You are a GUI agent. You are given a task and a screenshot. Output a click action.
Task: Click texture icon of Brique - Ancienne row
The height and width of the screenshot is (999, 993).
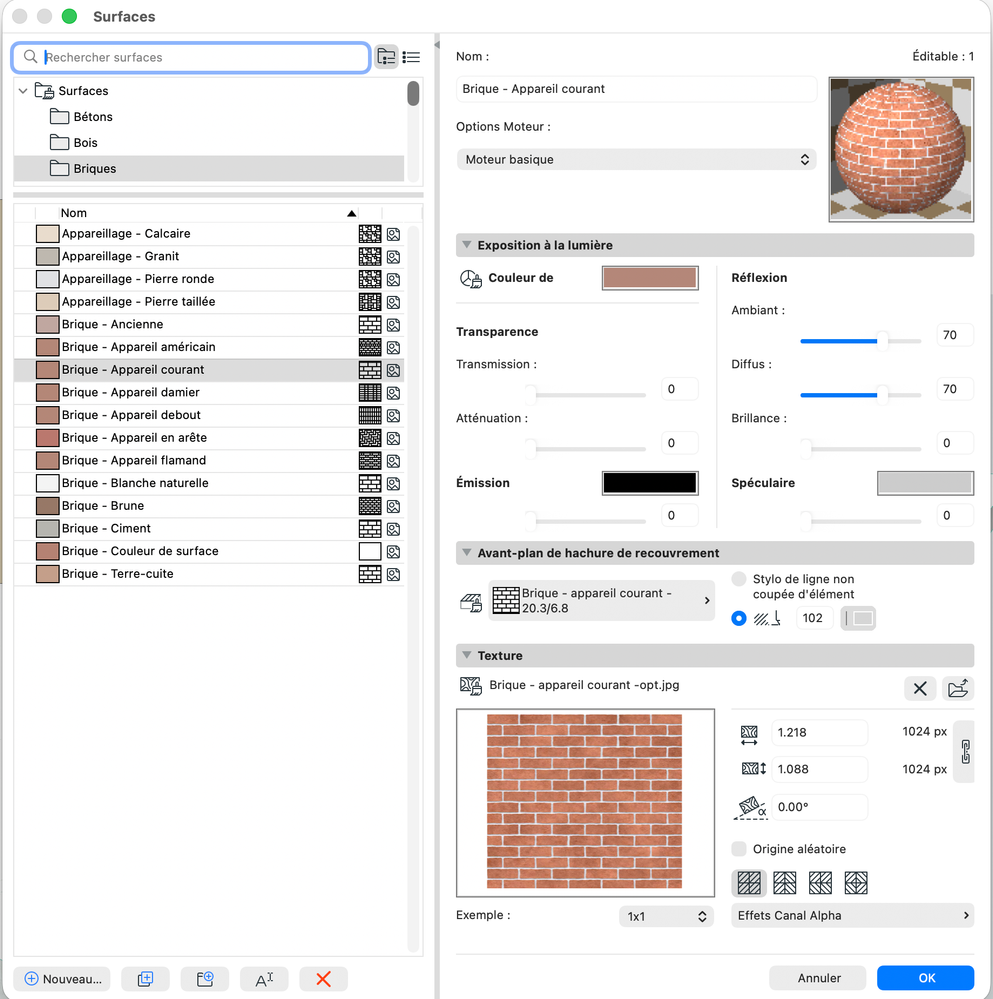tap(394, 325)
